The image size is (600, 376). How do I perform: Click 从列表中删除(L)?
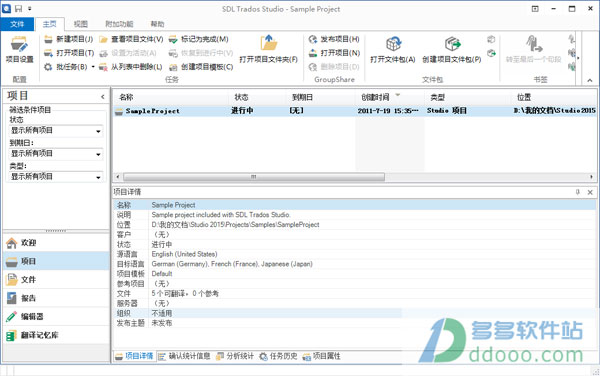[x=130, y=67]
